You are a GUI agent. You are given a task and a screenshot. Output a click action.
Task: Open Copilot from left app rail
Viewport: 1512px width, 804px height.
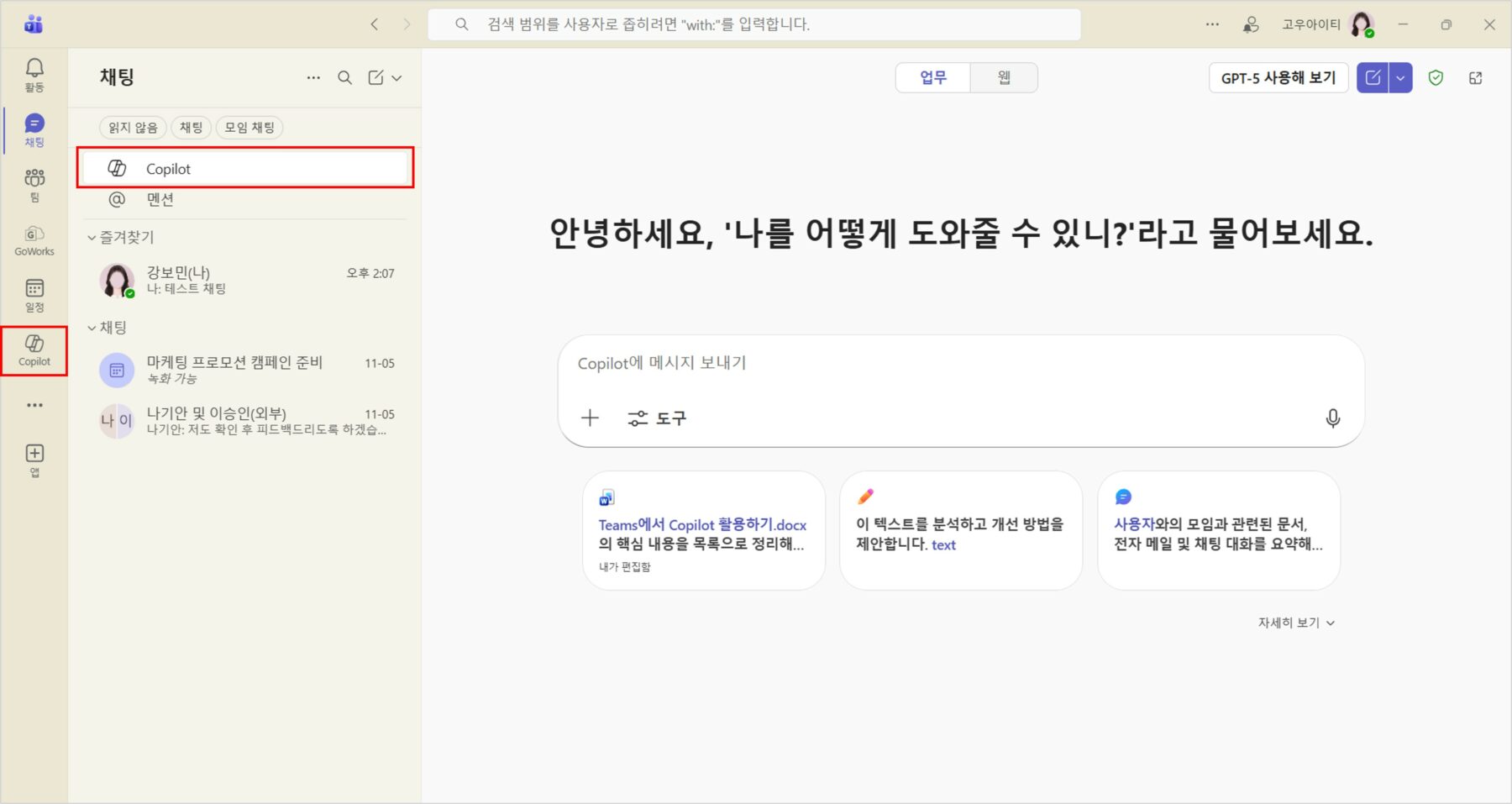click(x=34, y=349)
